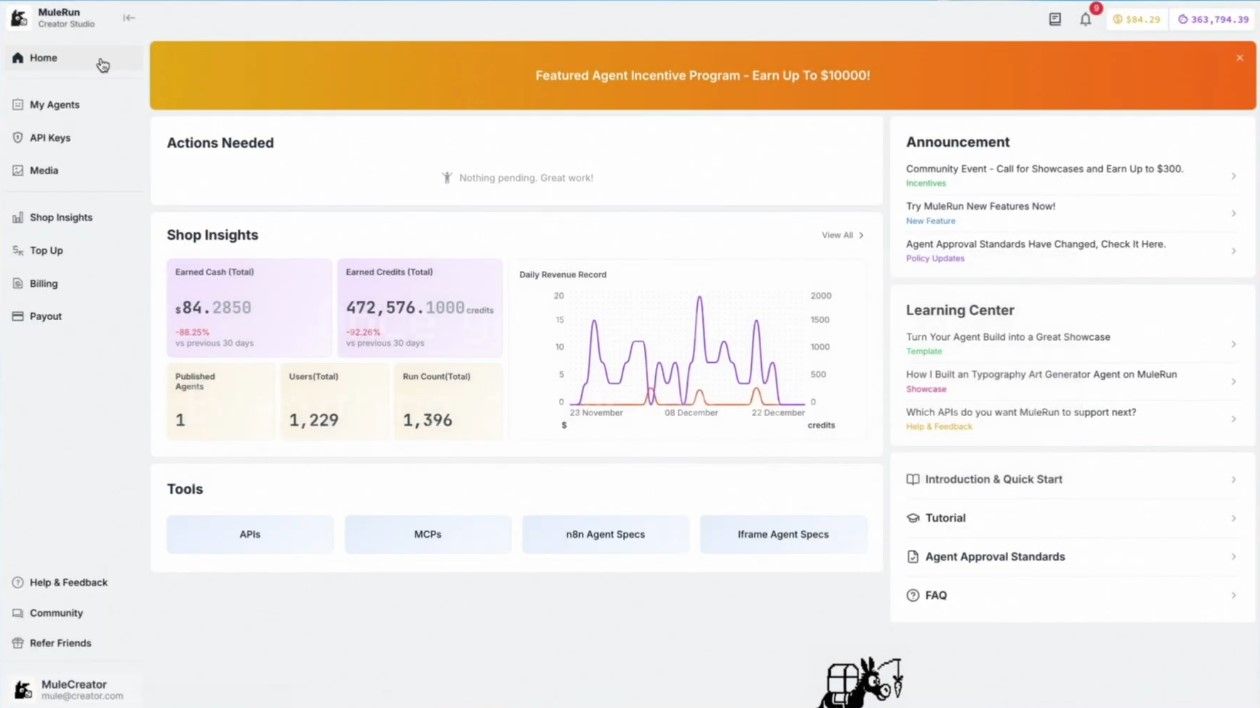Click the Billing document icon
Viewport: 1260px width, 708px height.
17,283
